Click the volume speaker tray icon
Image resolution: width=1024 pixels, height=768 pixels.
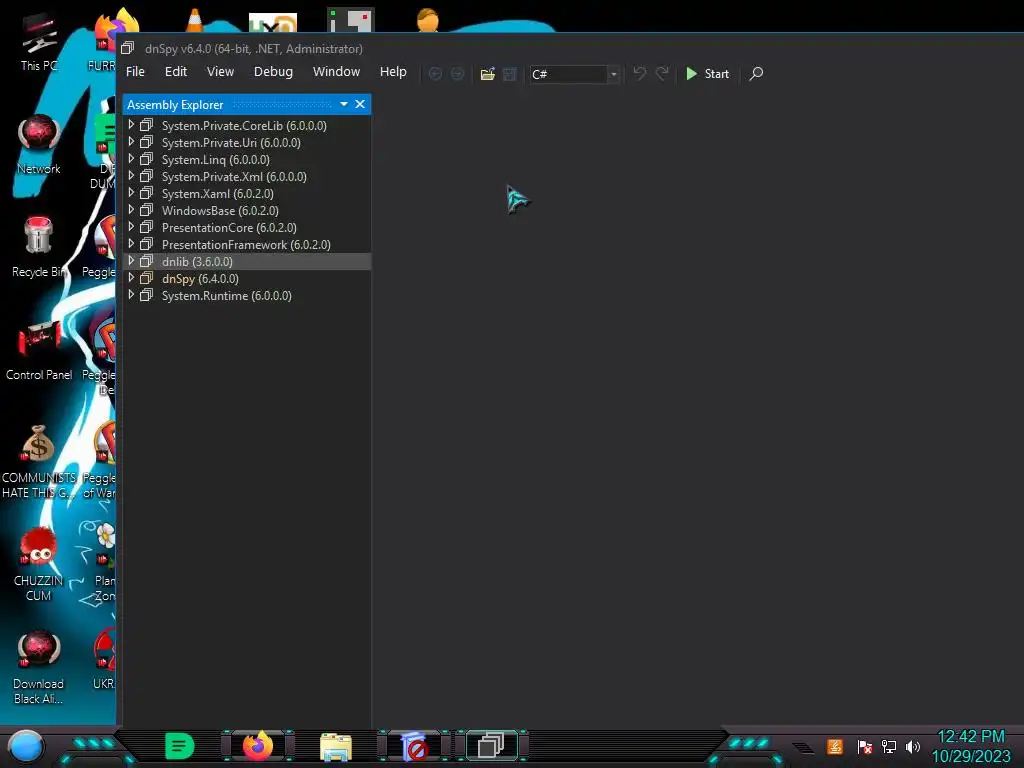click(913, 746)
